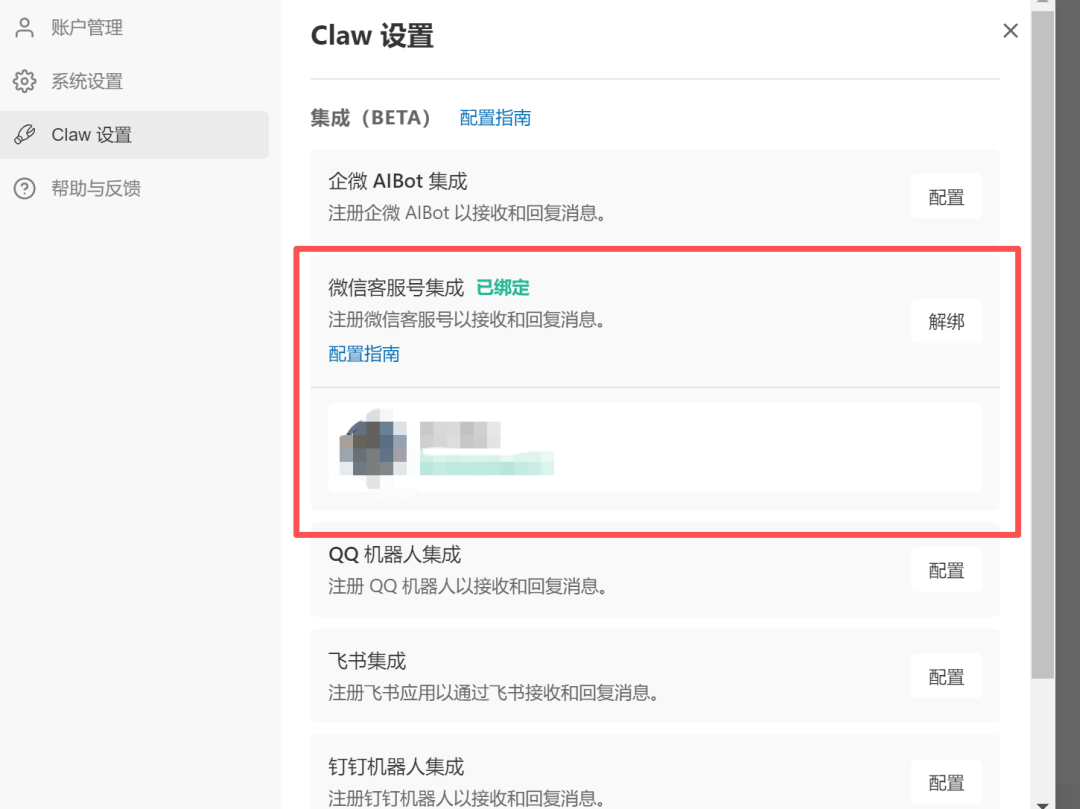Click 配置 for QQ 机器人集成
Viewport: 1080px width, 809px height.
(946, 570)
